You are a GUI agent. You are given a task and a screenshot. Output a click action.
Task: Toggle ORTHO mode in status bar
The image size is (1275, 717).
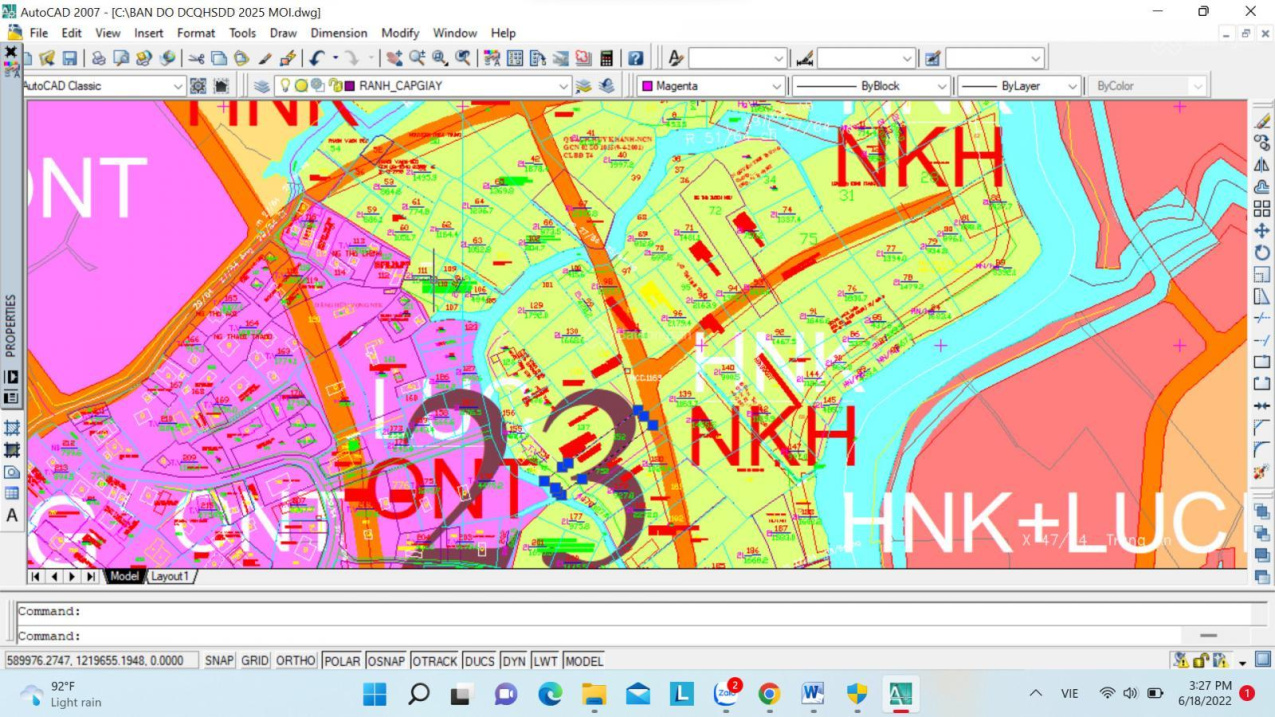coord(295,661)
